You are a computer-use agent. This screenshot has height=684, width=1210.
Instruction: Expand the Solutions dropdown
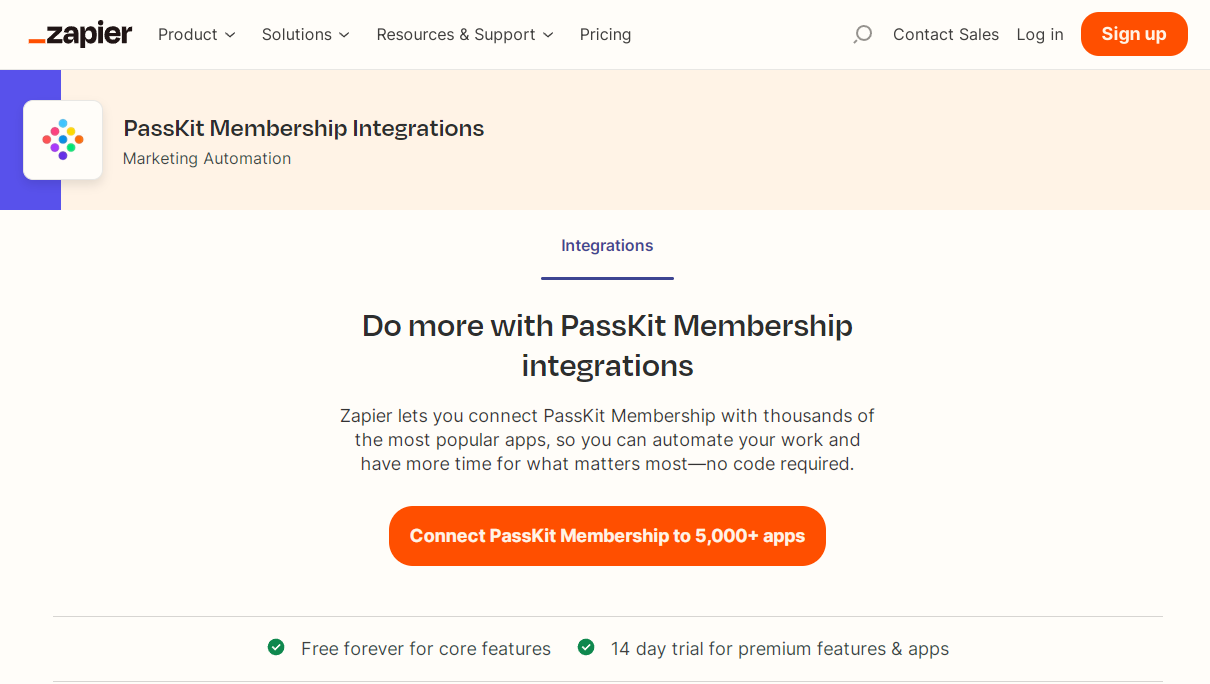tap(305, 34)
